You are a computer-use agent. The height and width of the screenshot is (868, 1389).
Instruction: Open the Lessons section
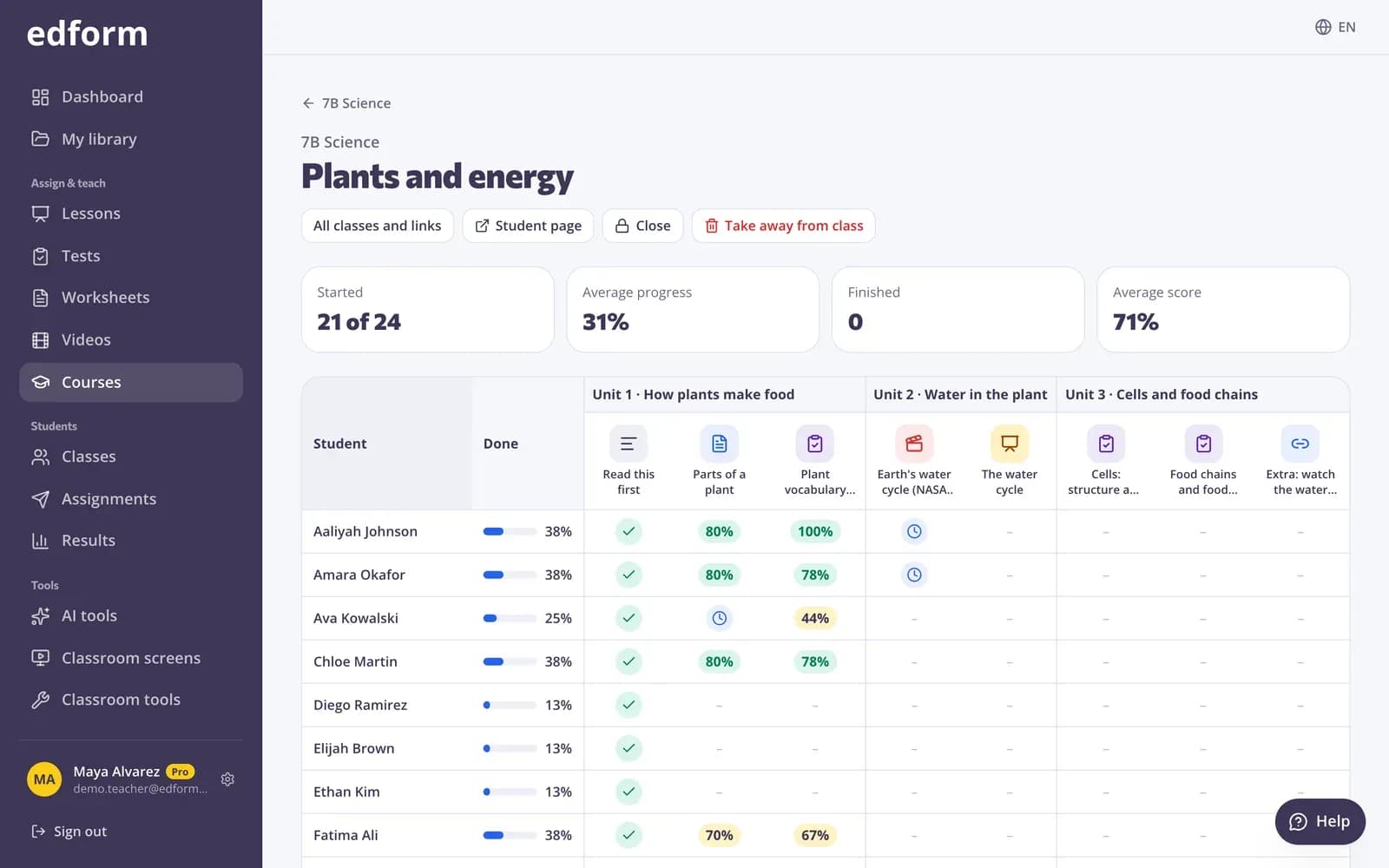point(131,214)
